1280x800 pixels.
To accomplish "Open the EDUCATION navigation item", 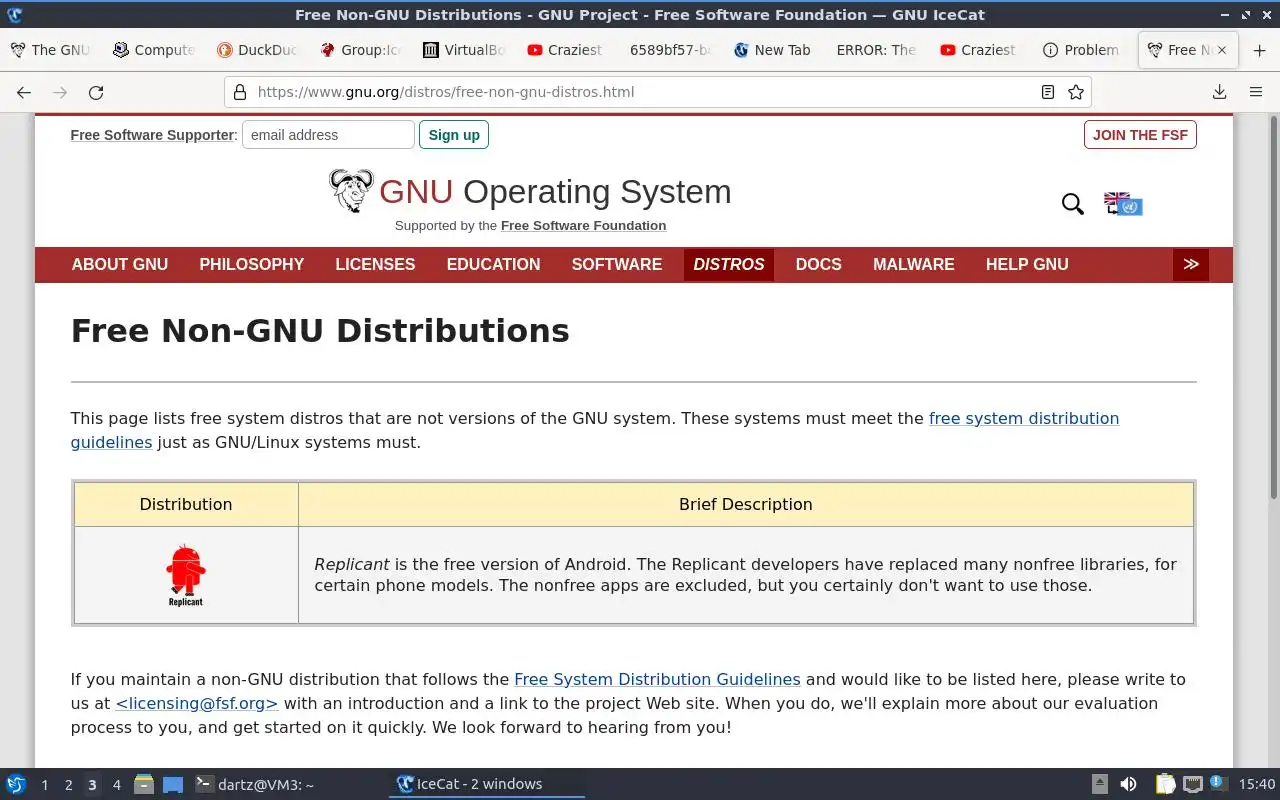I will pos(493,264).
